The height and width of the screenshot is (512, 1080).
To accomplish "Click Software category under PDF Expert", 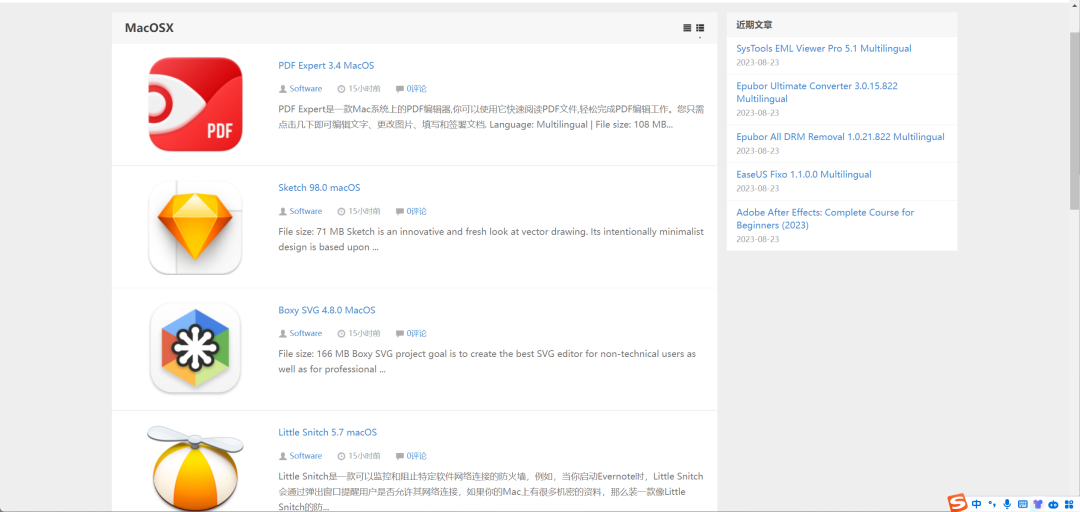I will click(306, 89).
